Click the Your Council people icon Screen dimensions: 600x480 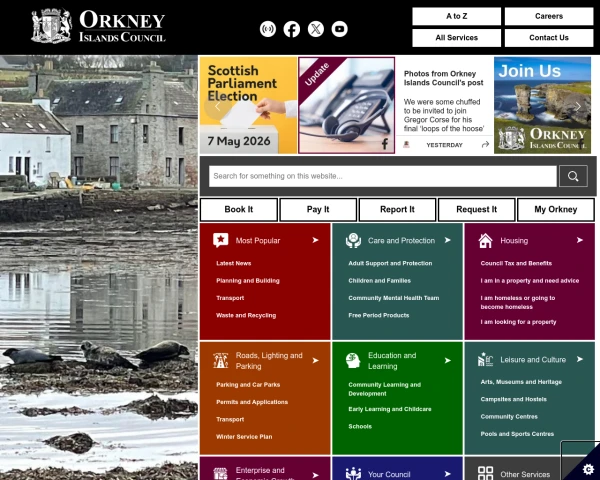pos(353,474)
